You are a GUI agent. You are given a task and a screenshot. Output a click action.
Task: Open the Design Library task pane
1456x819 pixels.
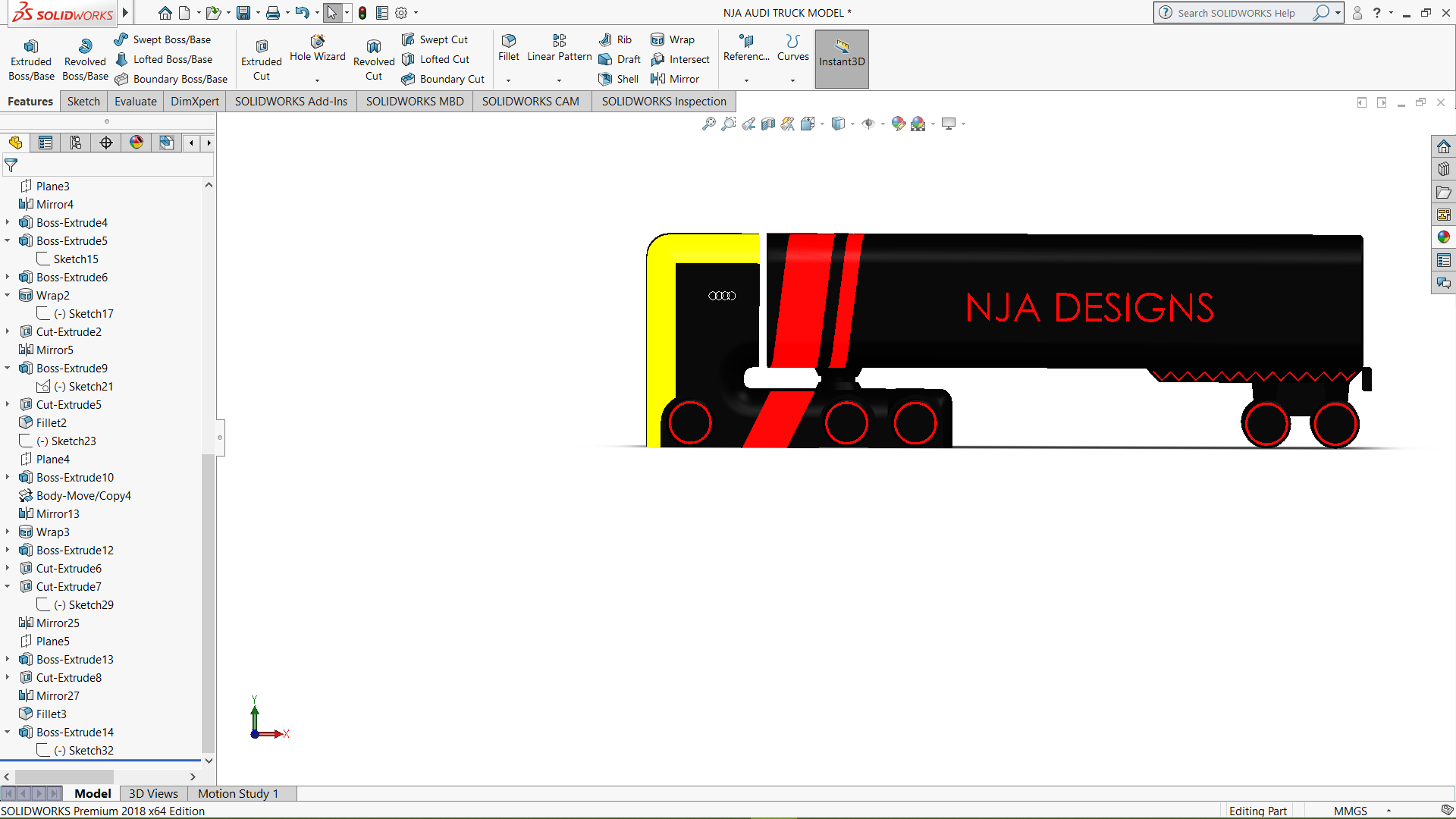click(x=1443, y=169)
